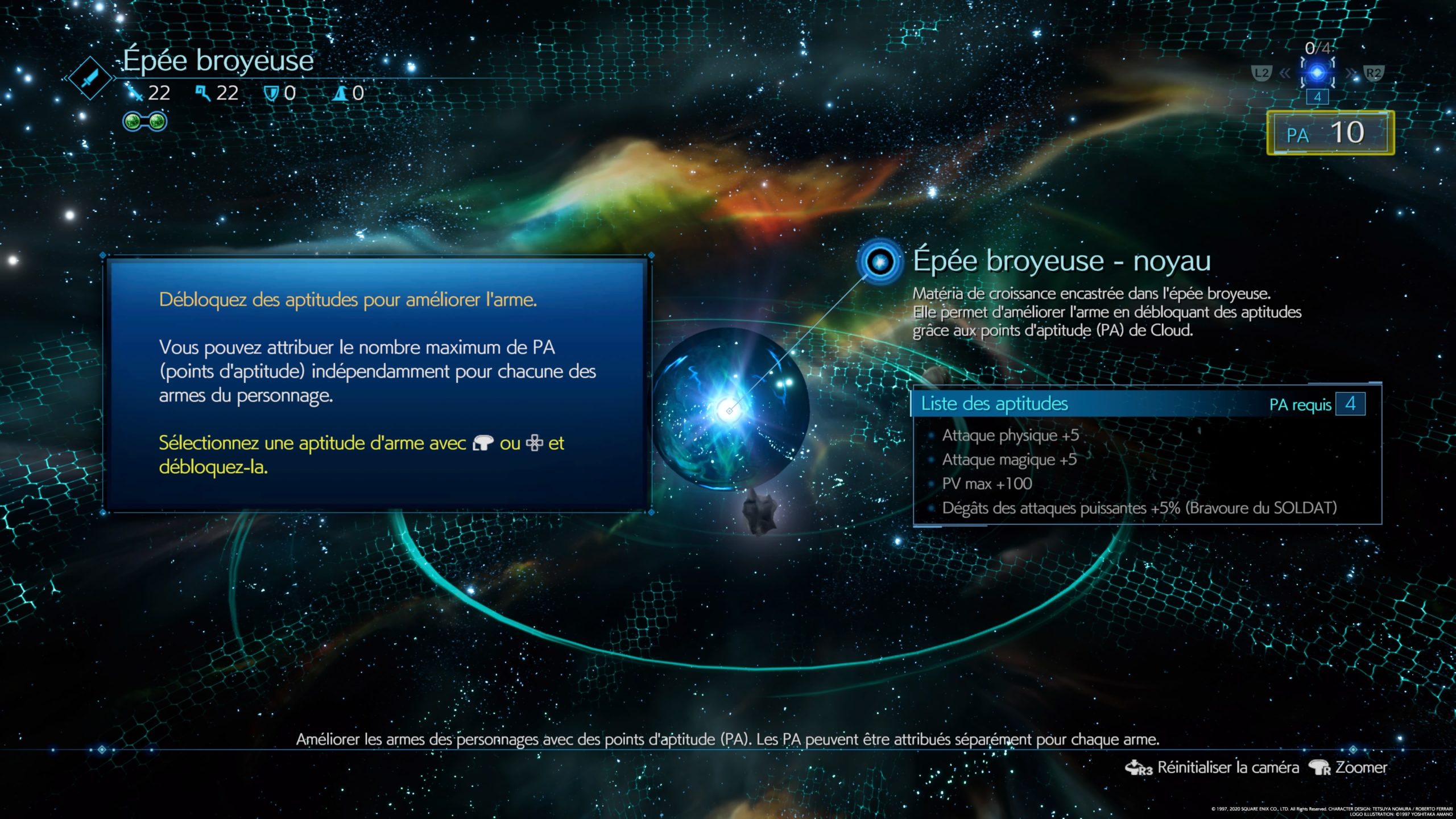Click the Liste des aptitudes header
Viewport: 1456px width, 819px height.
pos(995,404)
